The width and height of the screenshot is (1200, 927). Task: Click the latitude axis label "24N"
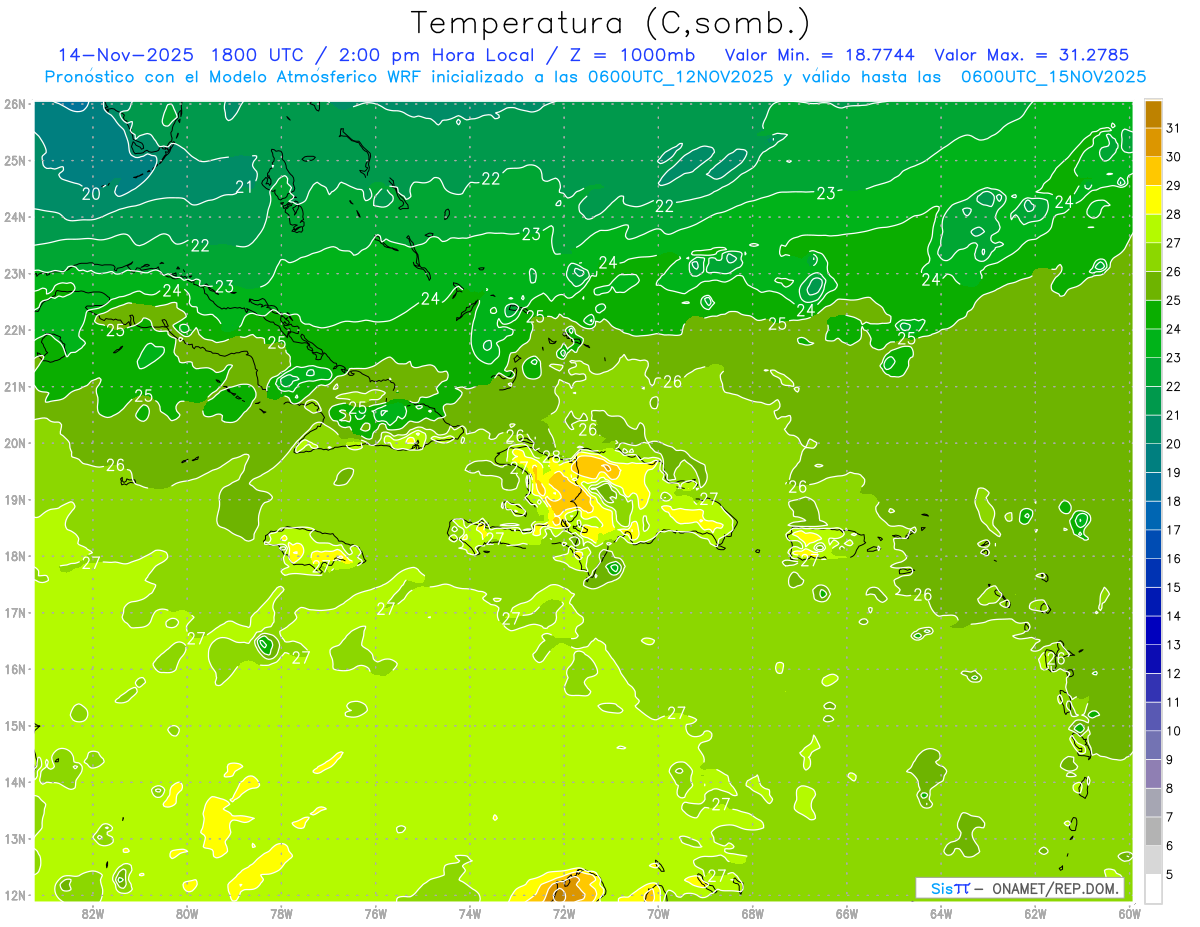(x=14, y=217)
